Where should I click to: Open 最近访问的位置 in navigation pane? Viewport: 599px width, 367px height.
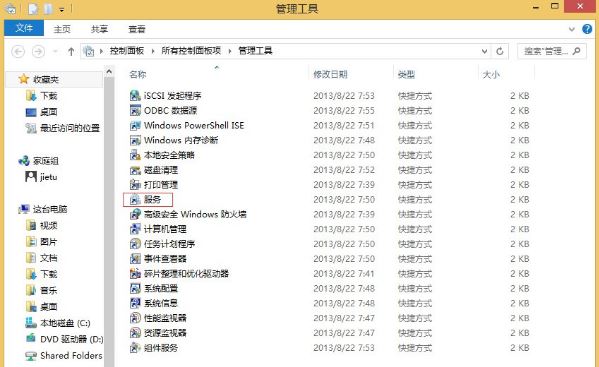70,128
